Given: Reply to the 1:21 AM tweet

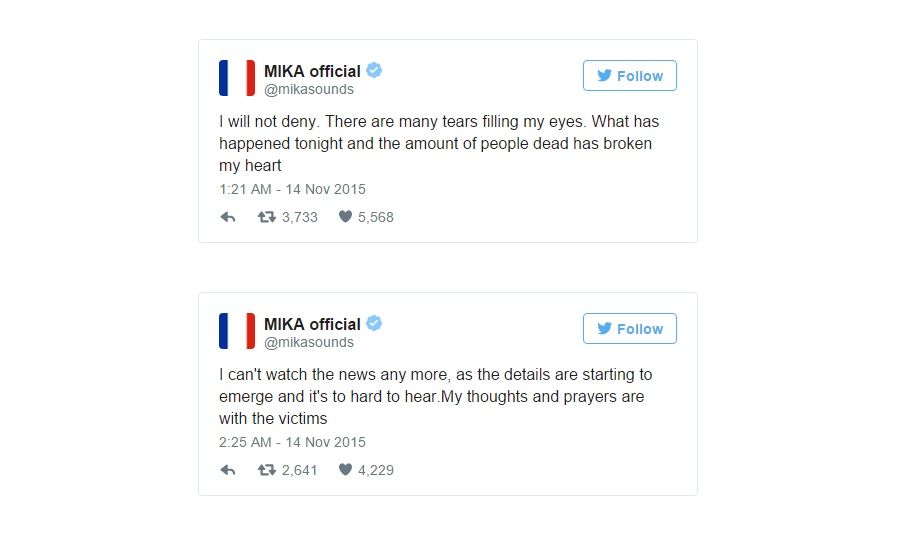Looking at the screenshot, I should tap(228, 217).
